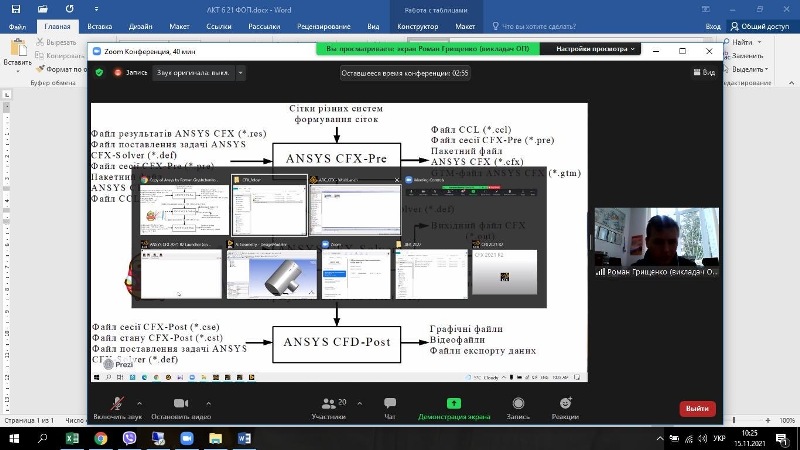Screen dimensions: 800x450
Task: Show hidden system tray icons arrow
Action: tap(660, 438)
